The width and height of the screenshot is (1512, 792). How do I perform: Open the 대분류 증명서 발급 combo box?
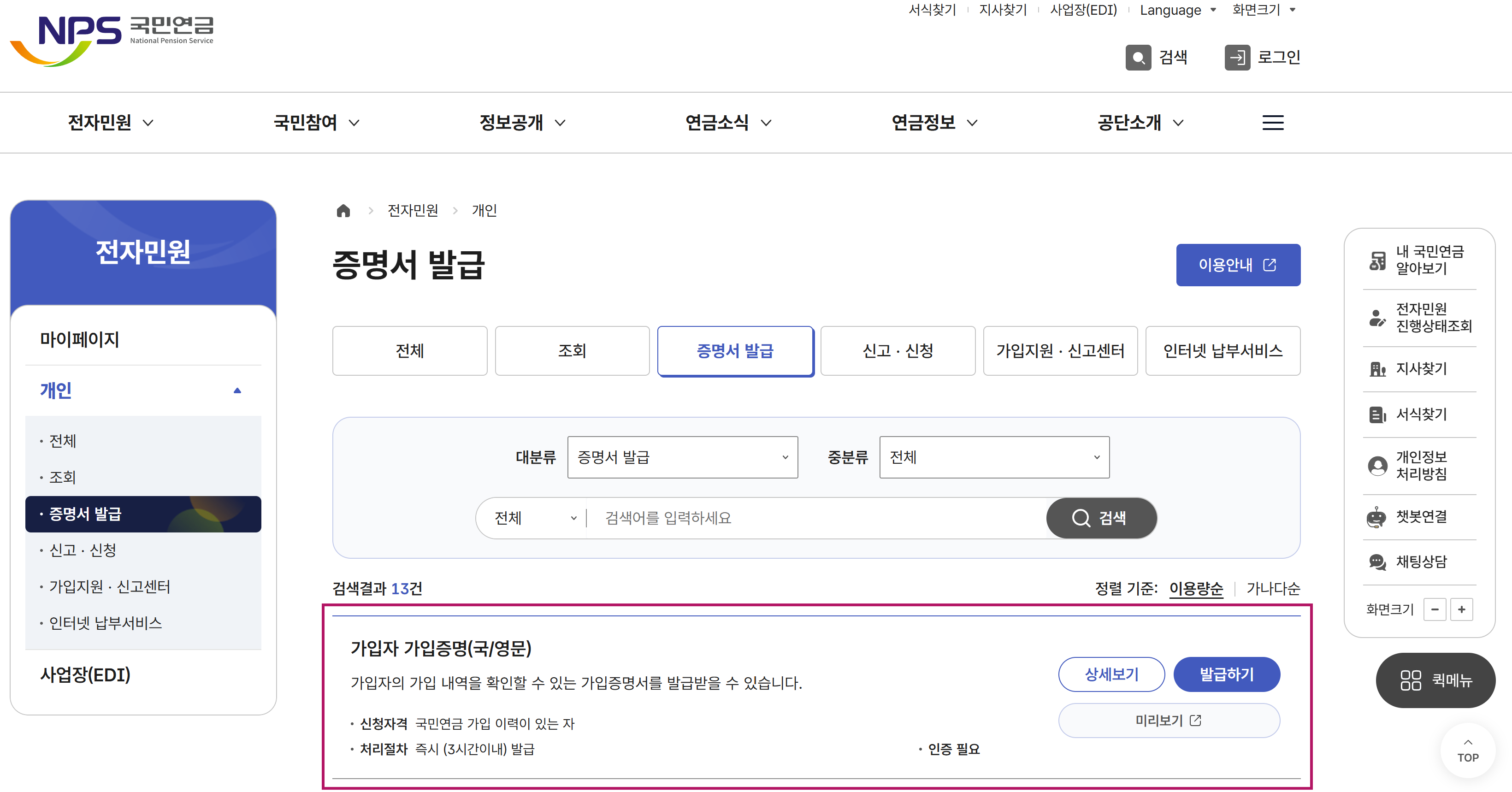683,457
